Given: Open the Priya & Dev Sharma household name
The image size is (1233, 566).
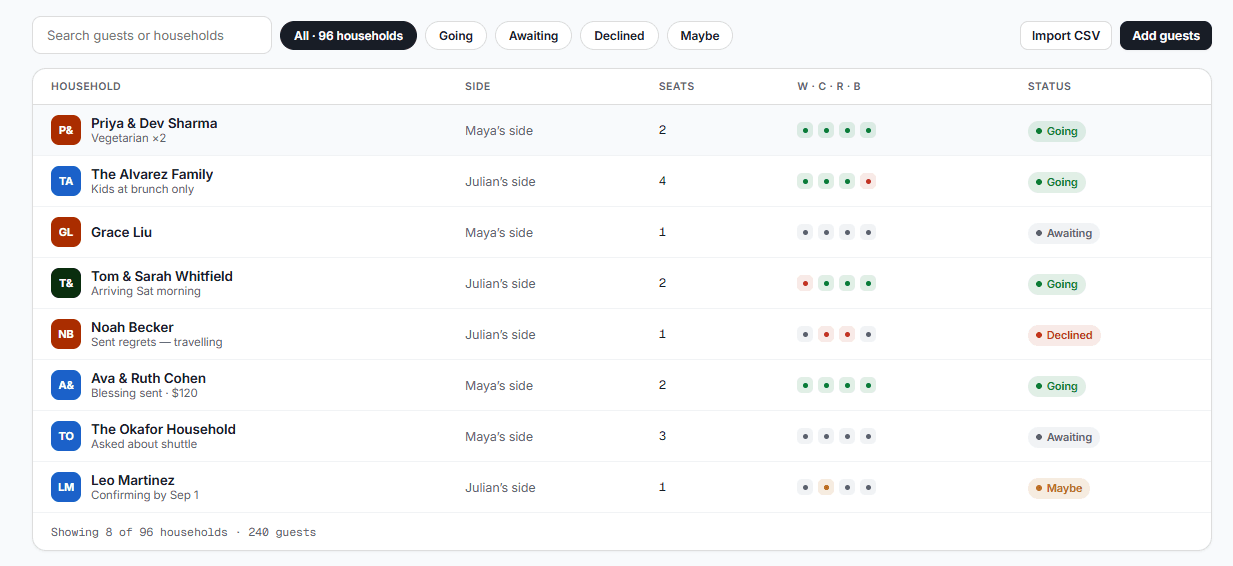Looking at the screenshot, I should pos(154,123).
